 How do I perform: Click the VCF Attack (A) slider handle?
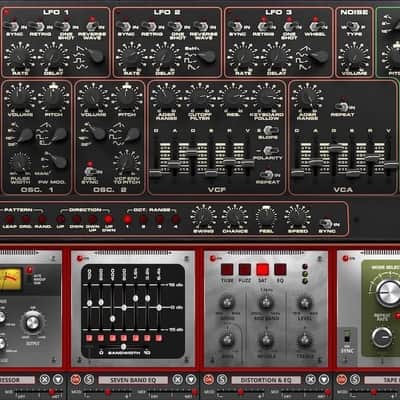[174, 163]
